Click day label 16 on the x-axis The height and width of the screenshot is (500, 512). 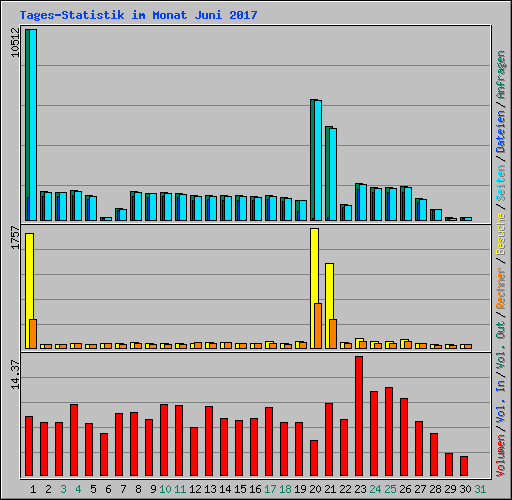pos(255,489)
